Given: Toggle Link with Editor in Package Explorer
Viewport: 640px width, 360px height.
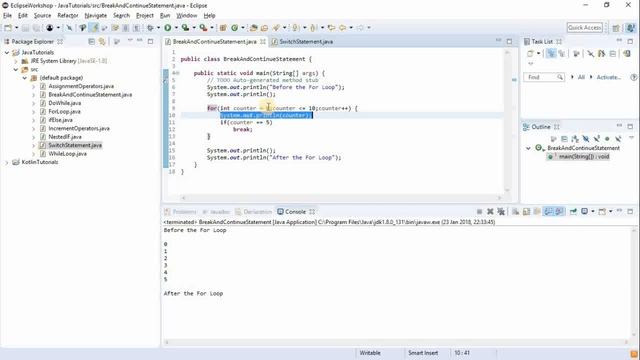Looking at the screenshot, I should [x=102, y=42].
